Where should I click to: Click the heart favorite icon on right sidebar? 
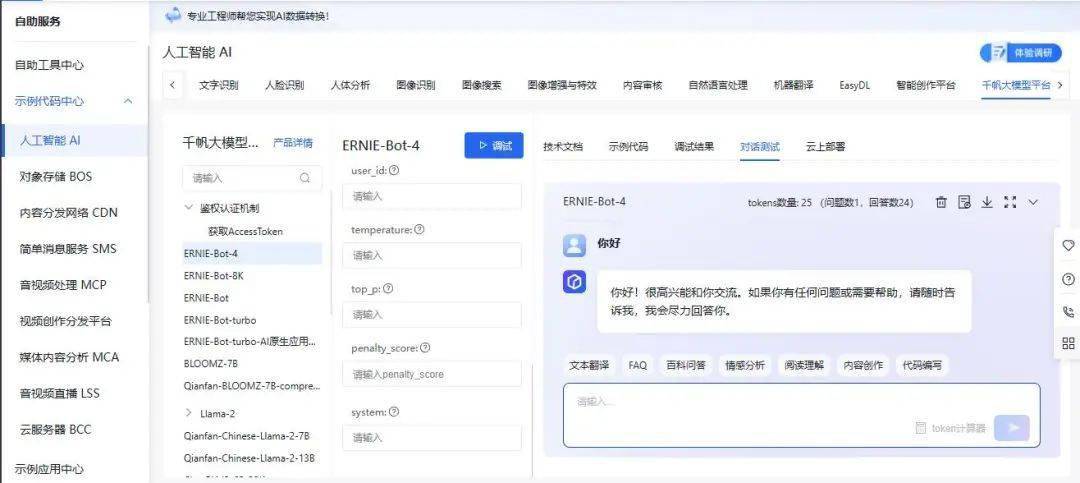pyautogui.click(x=1068, y=245)
